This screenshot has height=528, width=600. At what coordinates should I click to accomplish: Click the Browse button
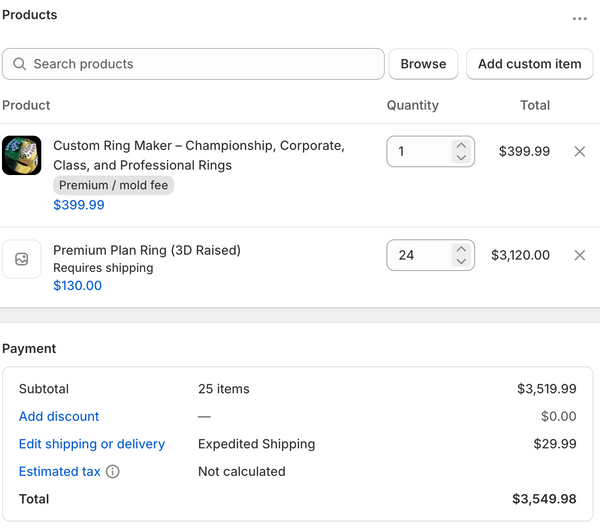(x=423, y=64)
